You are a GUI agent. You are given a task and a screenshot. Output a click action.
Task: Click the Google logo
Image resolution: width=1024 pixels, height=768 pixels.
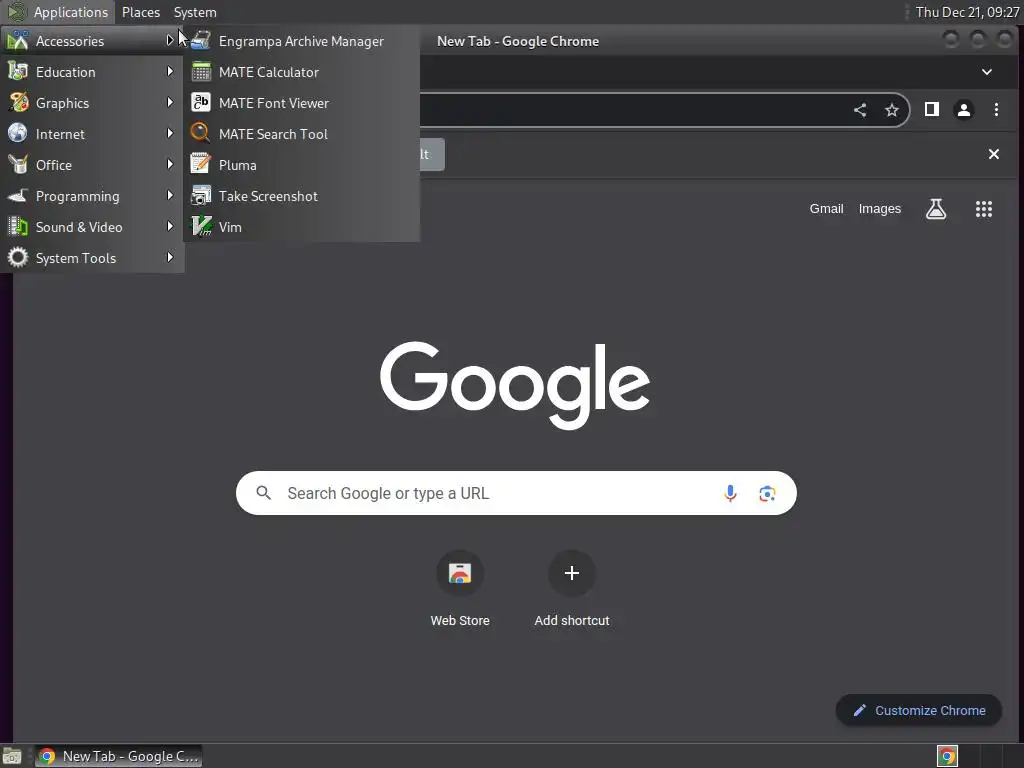(515, 385)
